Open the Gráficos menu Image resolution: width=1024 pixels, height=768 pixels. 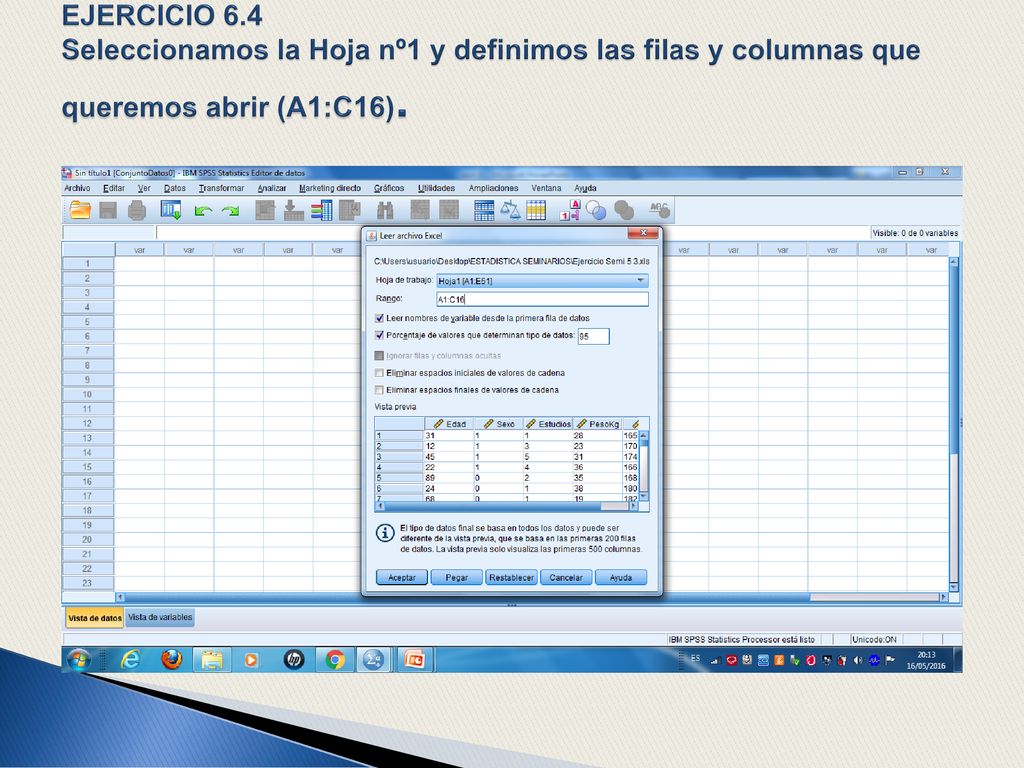389,188
